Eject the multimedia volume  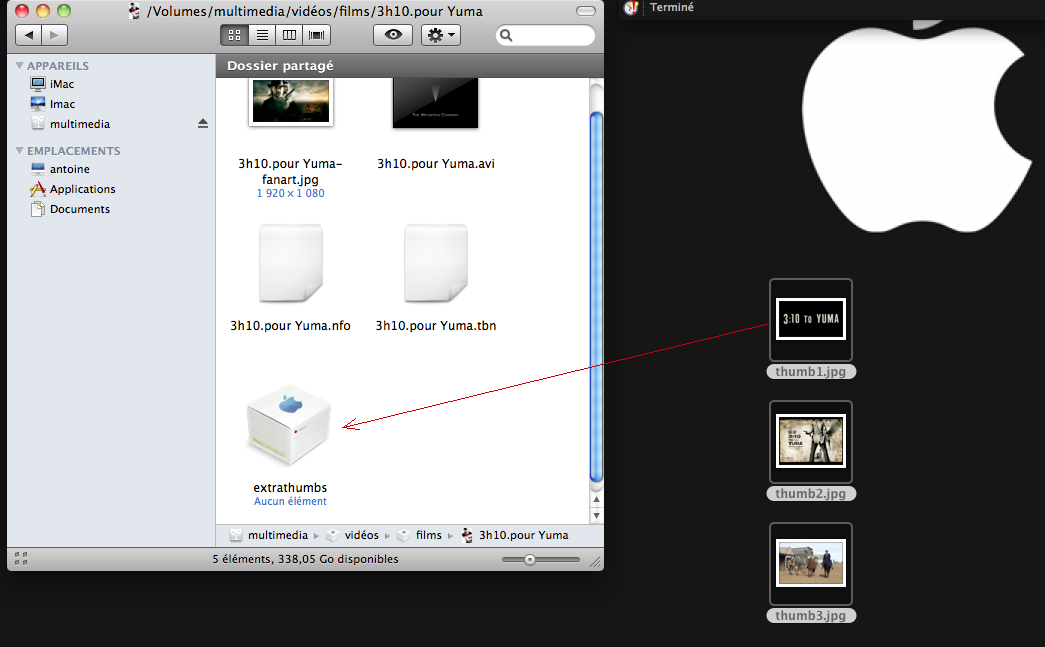[203, 124]
